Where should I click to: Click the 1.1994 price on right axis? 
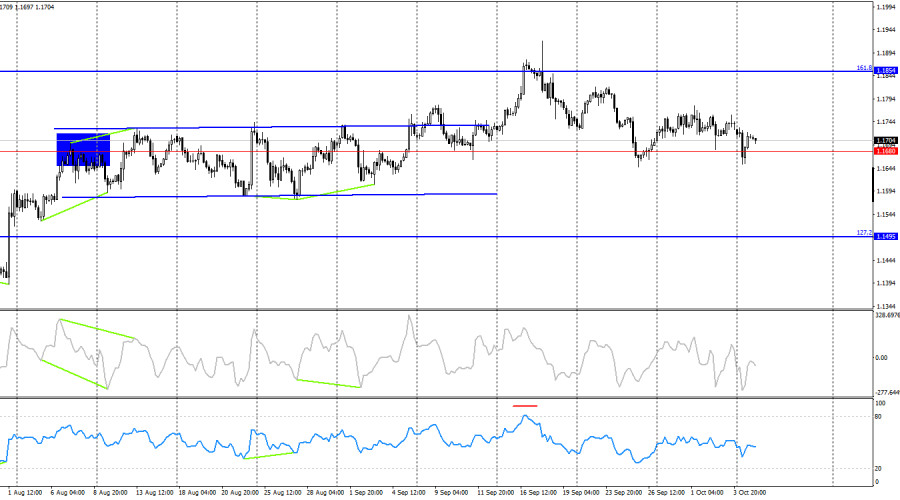click(x=884, y=7)
